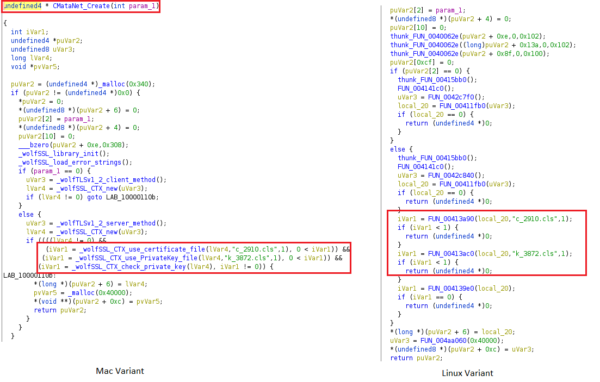The height and width of the screenshot is (382, 600).
Task: Select the 'puVar2[0xcf] = 0;' statement
Action: [x=422, y=62]
